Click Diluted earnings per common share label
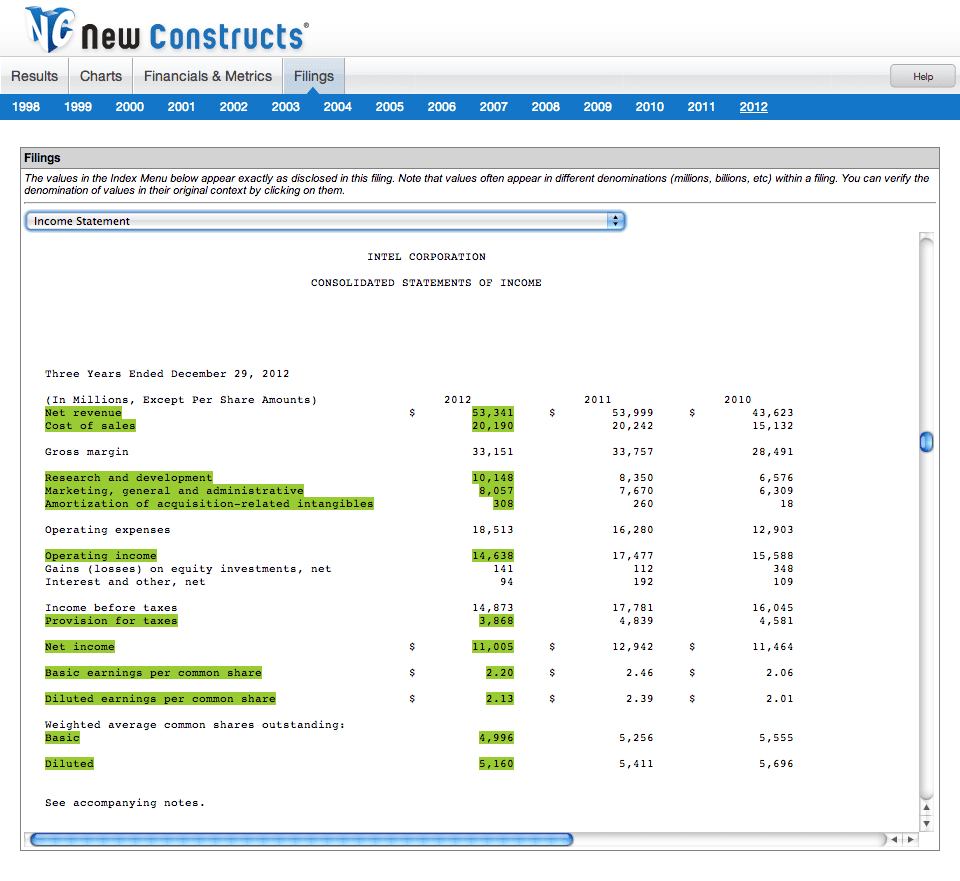Viewport: 960px width, 881px height. [160, 699]
